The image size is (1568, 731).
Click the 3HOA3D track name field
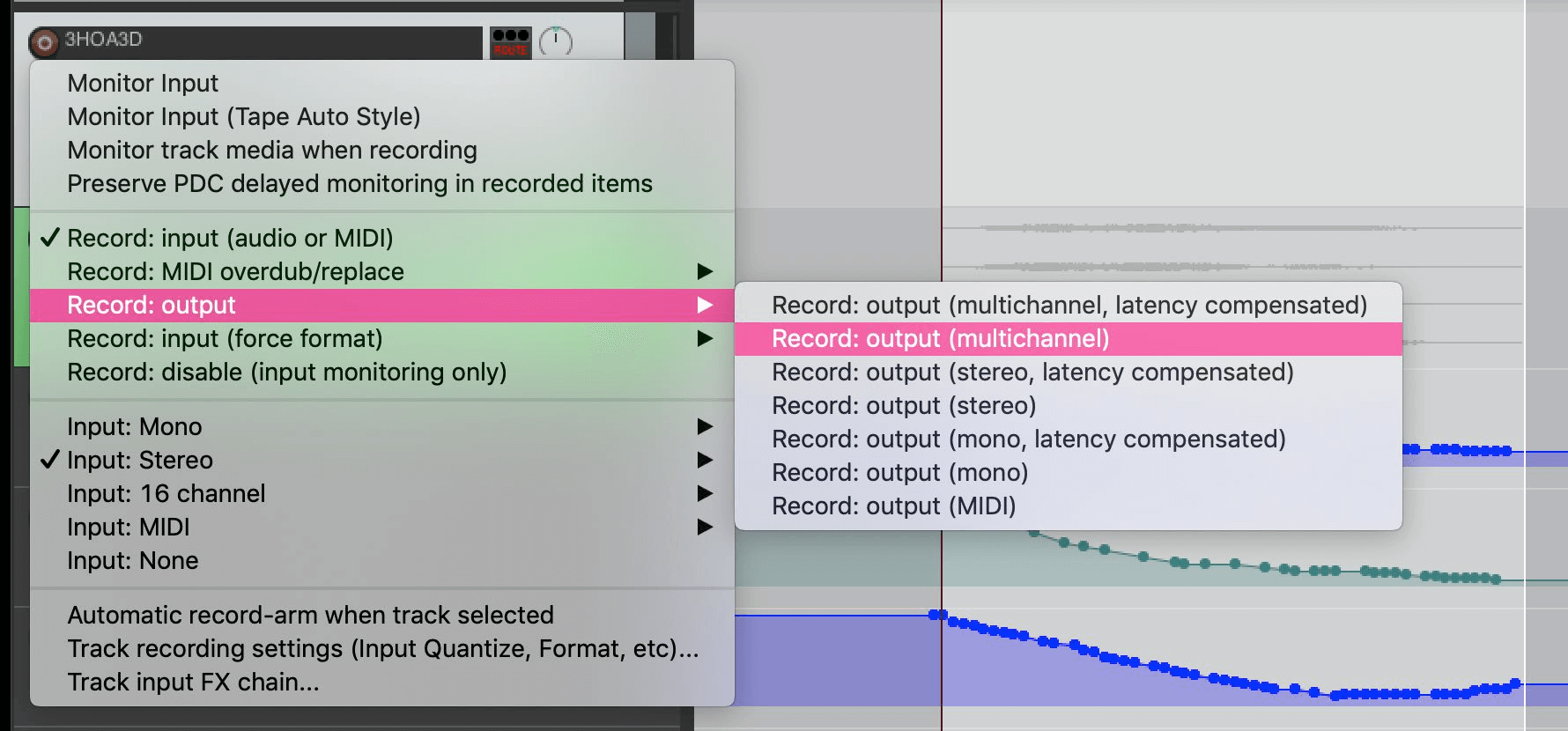[264, 40]
